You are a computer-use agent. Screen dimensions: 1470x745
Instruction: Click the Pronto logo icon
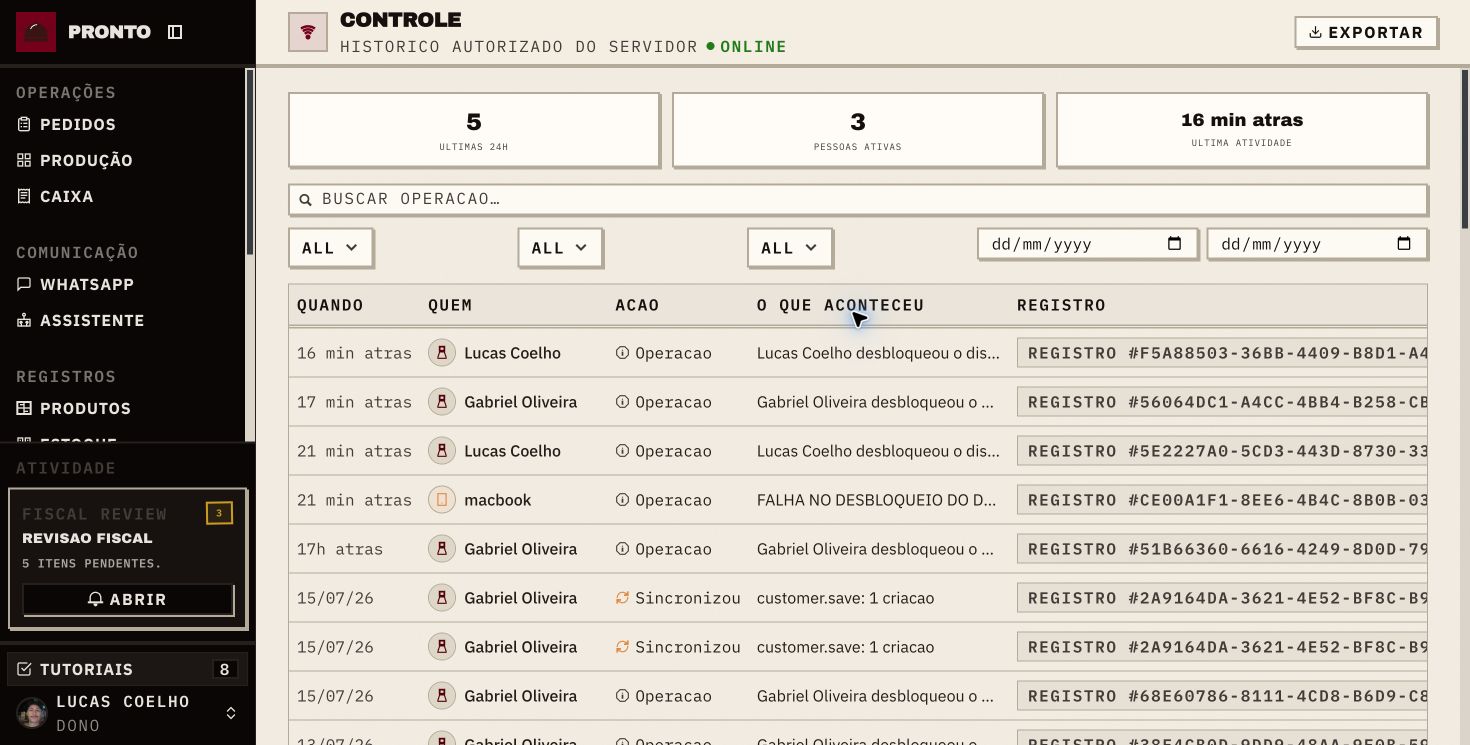pyautogui.click(x=36, y=32)
